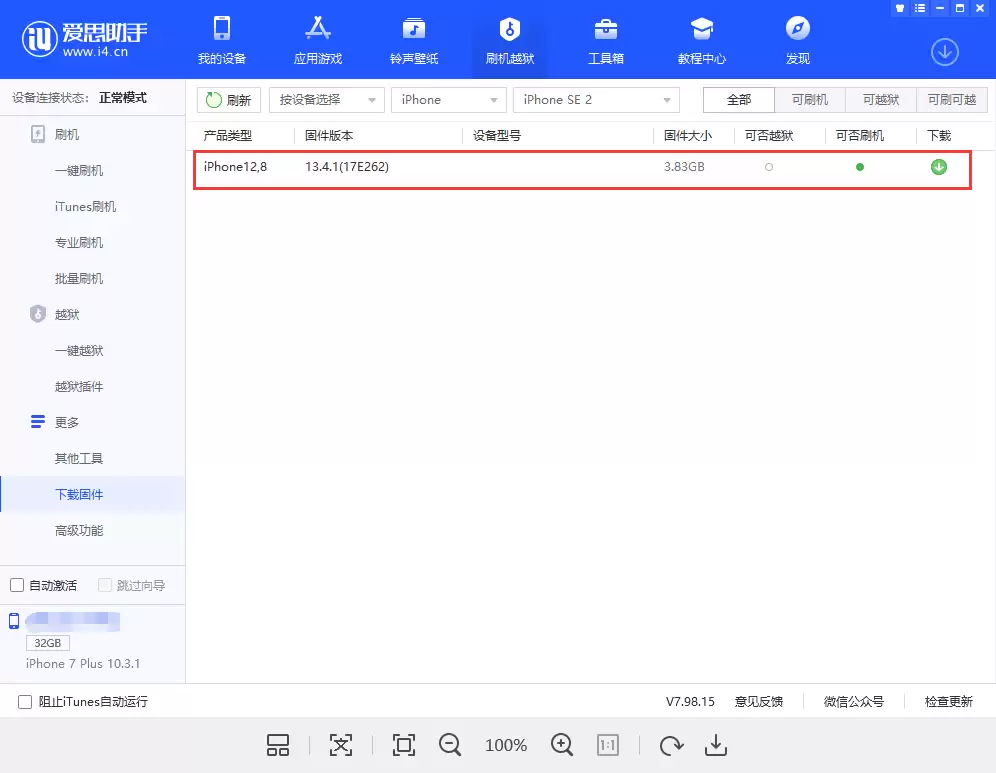Open 越狱插件 in sidebar

79,386
